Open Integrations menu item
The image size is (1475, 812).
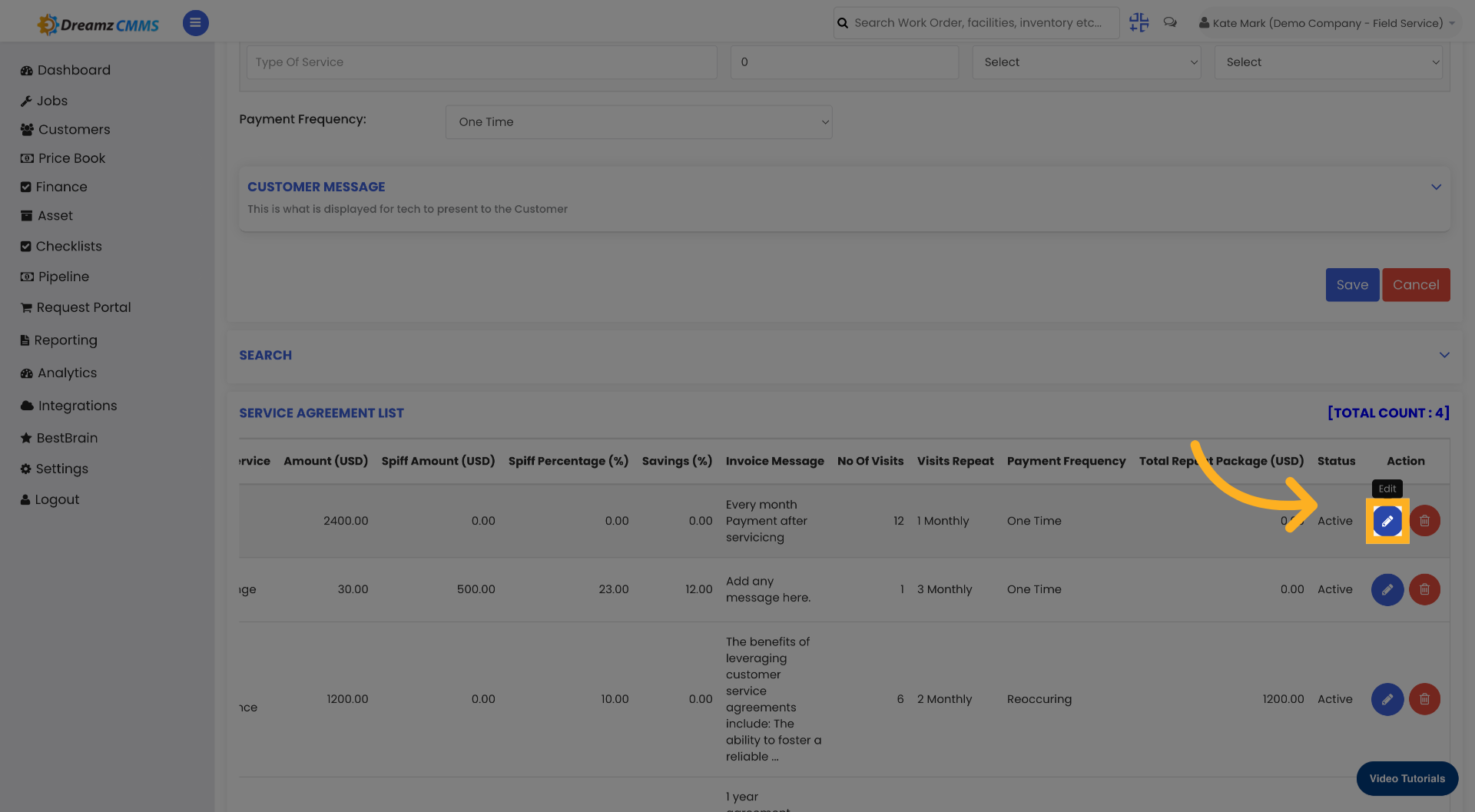[x=68, y=406]
